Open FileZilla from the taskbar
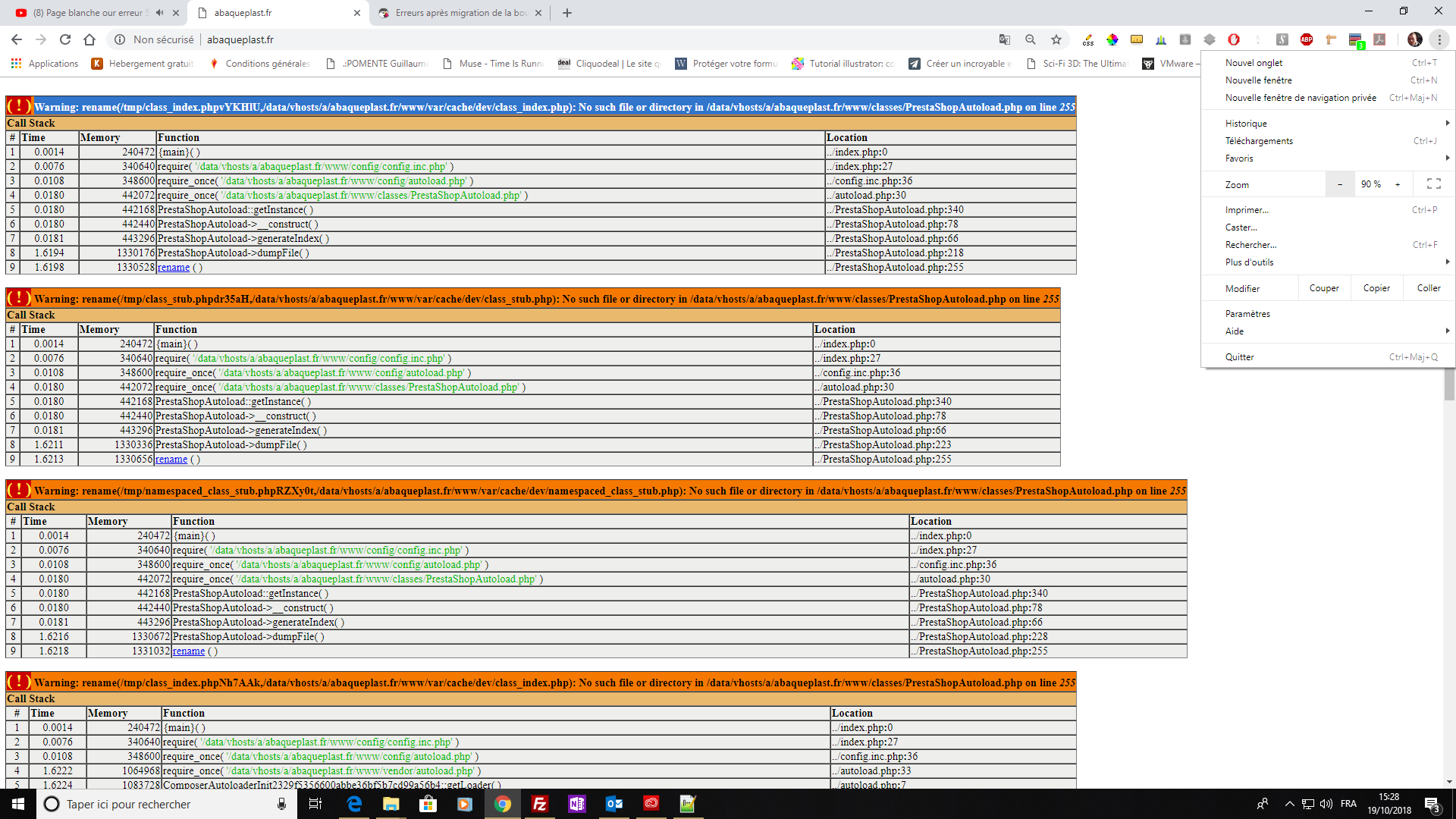1456x819 pixels. (x=540, y=804)
